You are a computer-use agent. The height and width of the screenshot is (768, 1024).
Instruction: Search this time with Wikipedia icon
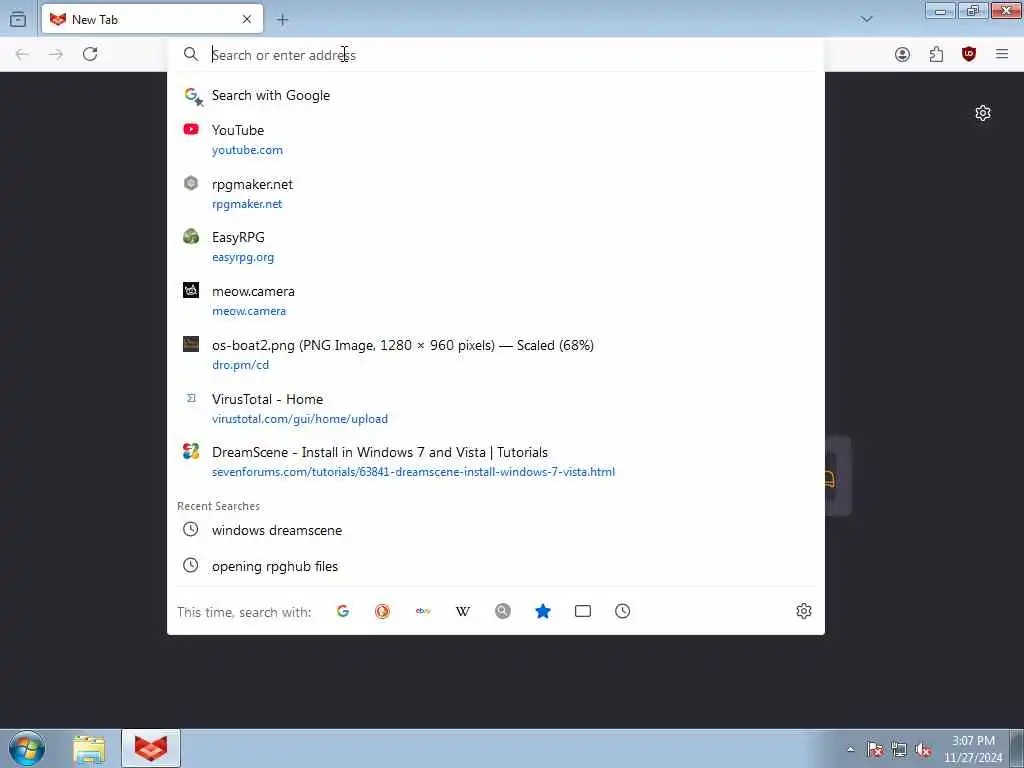(x=463, y=611)
